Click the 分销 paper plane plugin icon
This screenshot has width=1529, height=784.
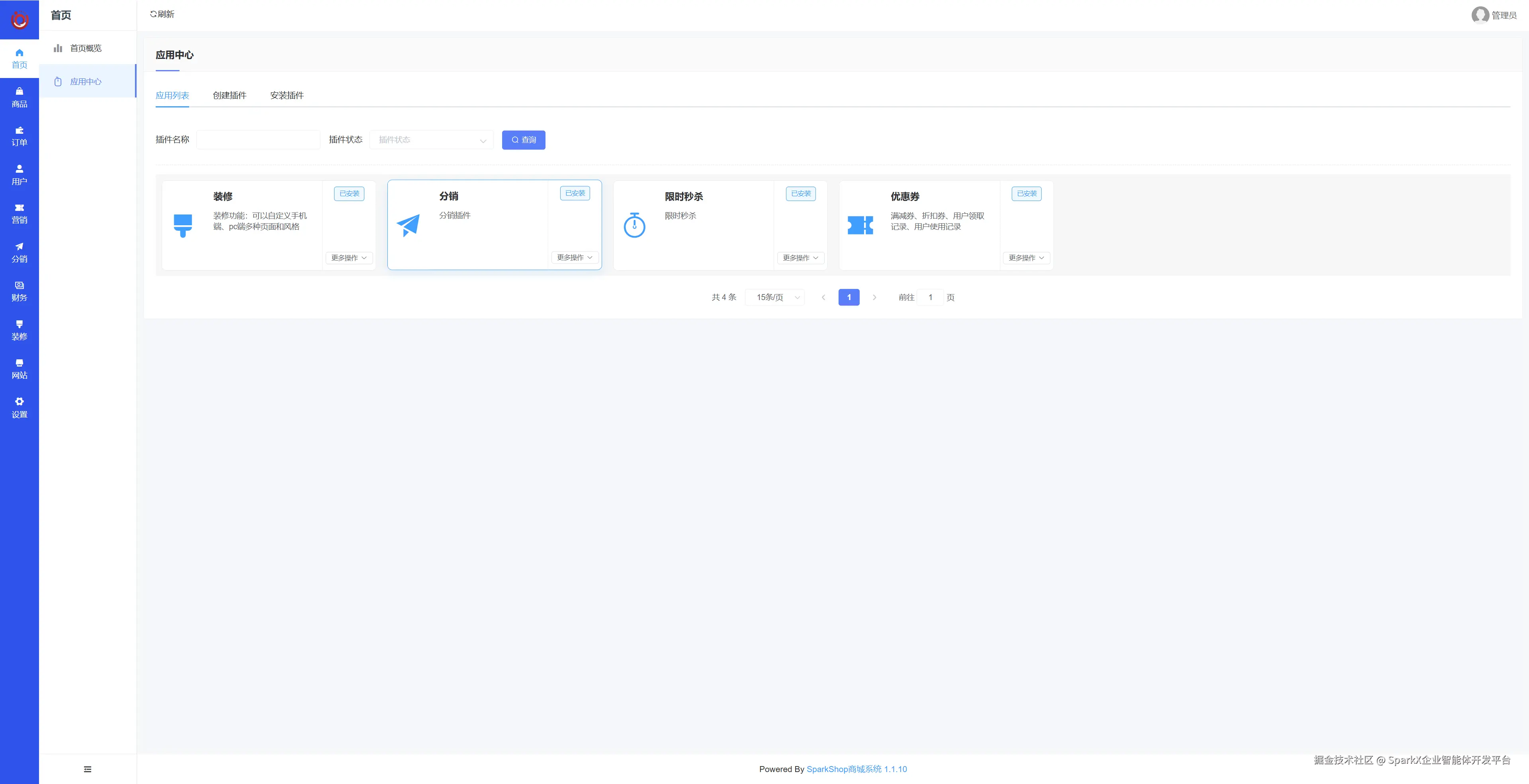click(408, 225)
